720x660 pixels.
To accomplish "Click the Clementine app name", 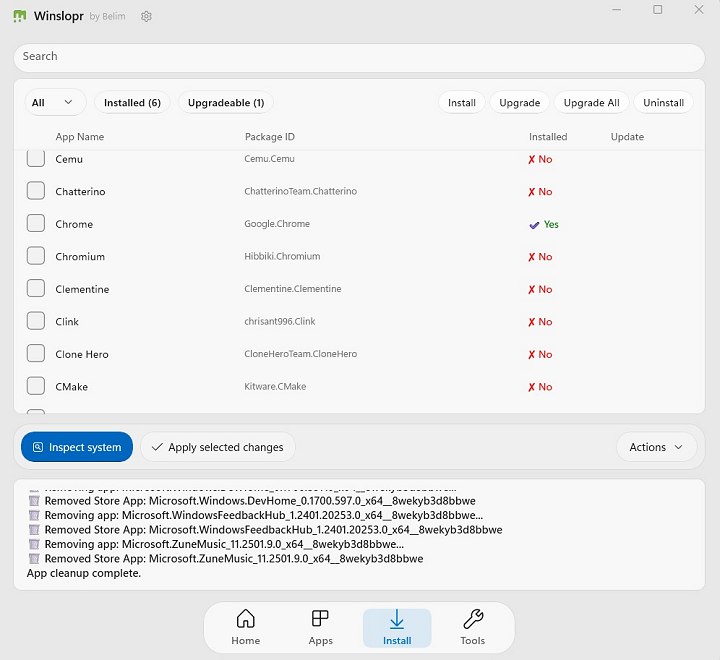I will pos(82,289).
